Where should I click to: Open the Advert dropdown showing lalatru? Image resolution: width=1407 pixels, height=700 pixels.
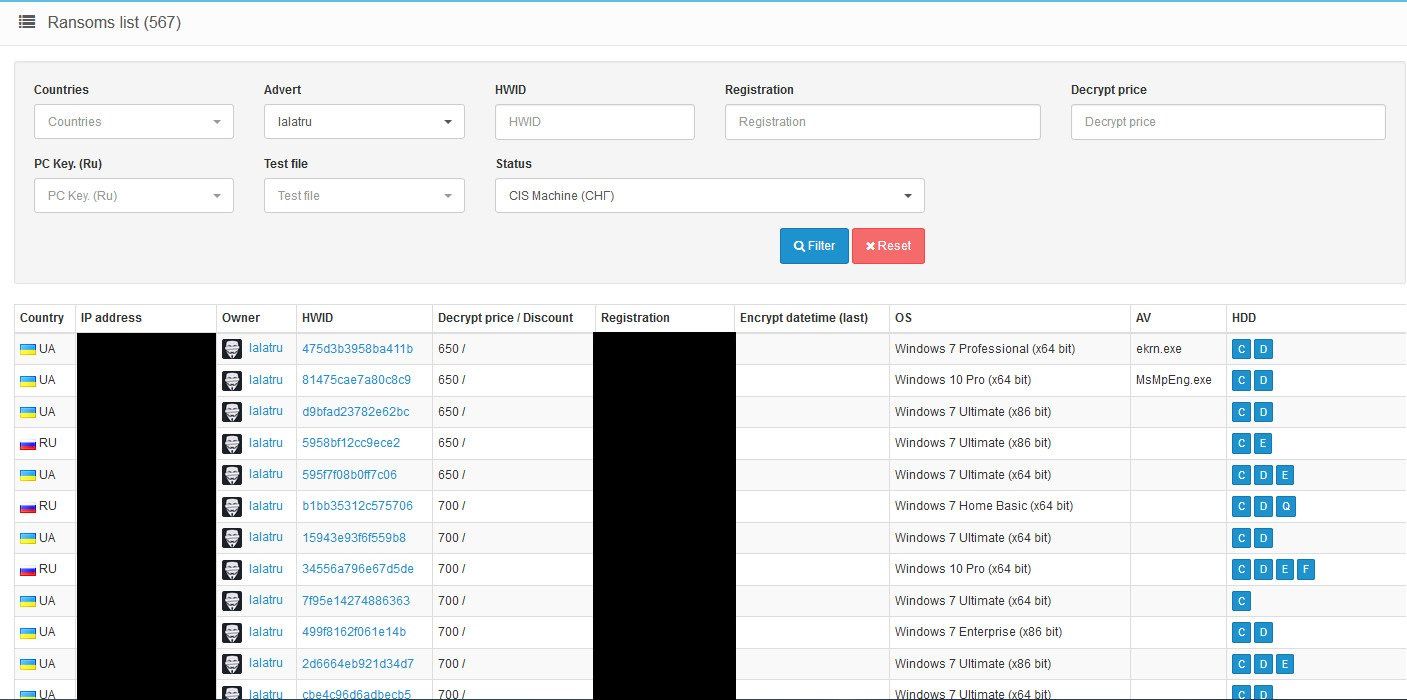[x=364, y=122]
